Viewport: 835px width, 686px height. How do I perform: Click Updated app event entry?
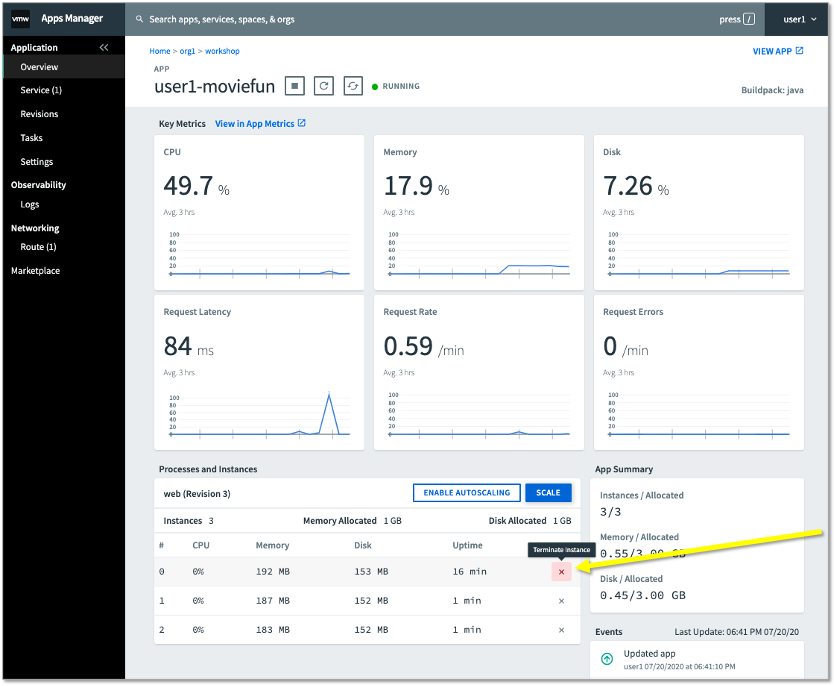click(697, 659)
